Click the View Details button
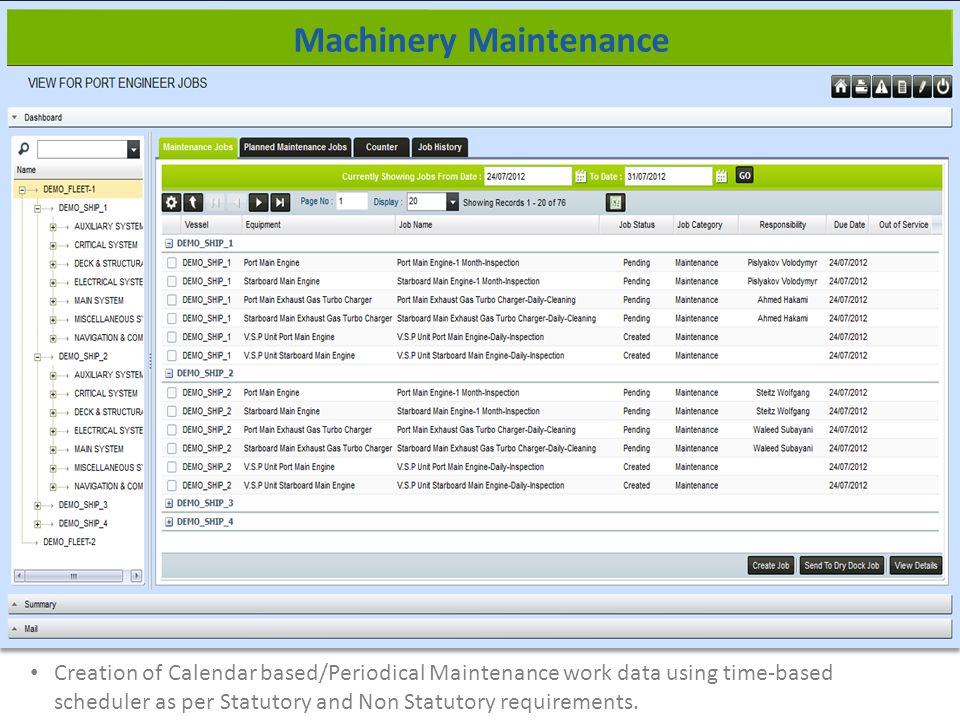The height and width of the screenshot is (720, 960). pos(916,566)
